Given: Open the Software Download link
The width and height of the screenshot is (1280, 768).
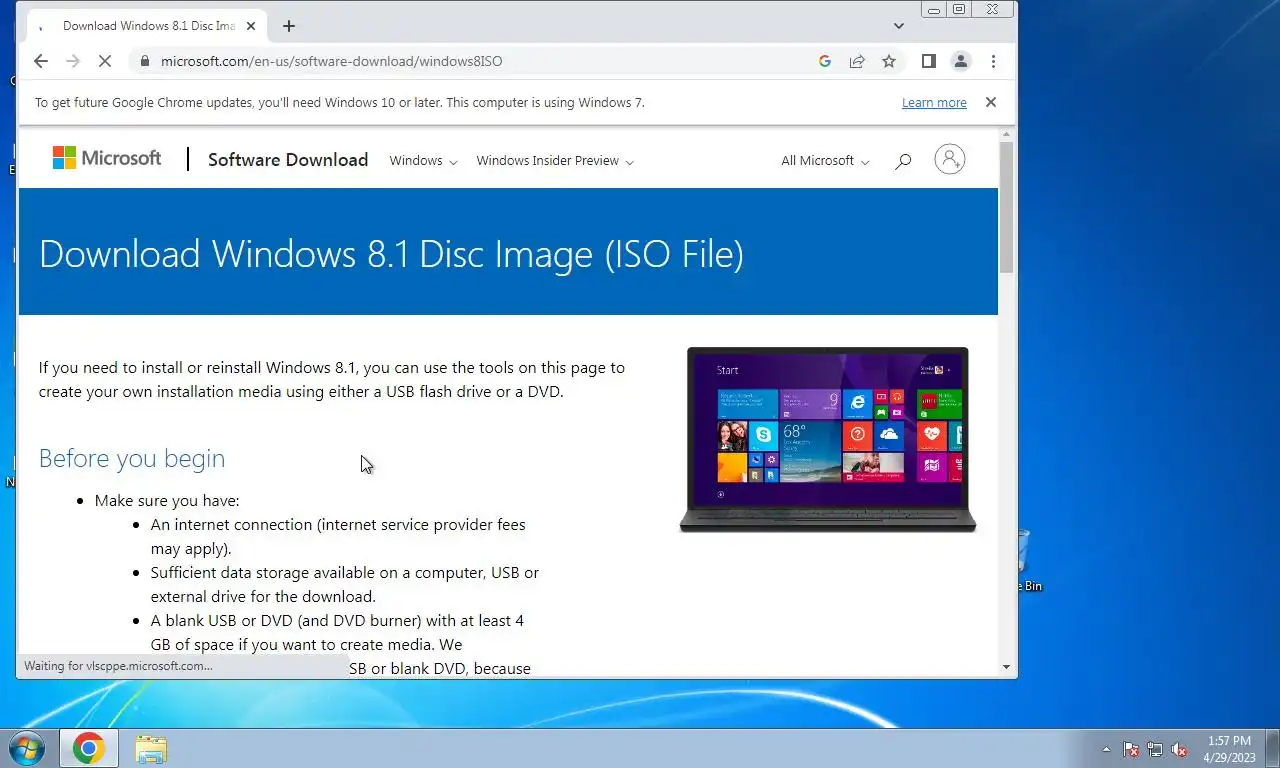Looking at the screenshot, I should coord(288,160).
